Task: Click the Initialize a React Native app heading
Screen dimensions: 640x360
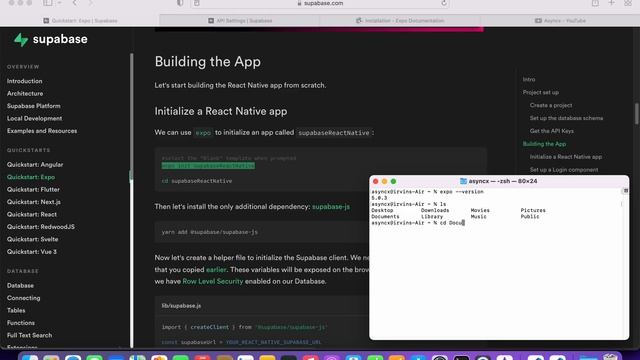Action: tap(220, 111)
